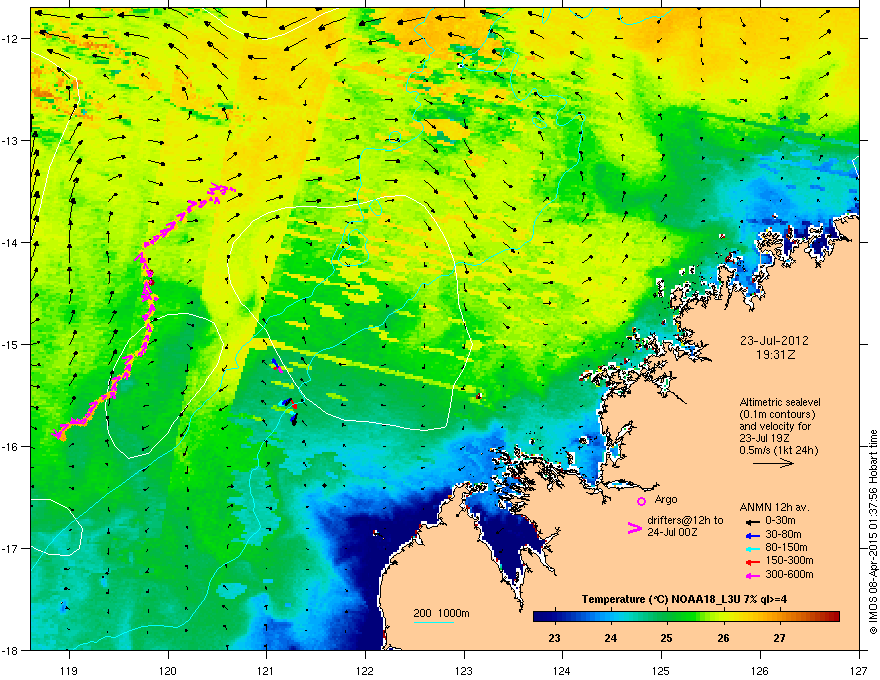Click the time label 19:31Z
The image size is (880, 680).
(775, 355)
